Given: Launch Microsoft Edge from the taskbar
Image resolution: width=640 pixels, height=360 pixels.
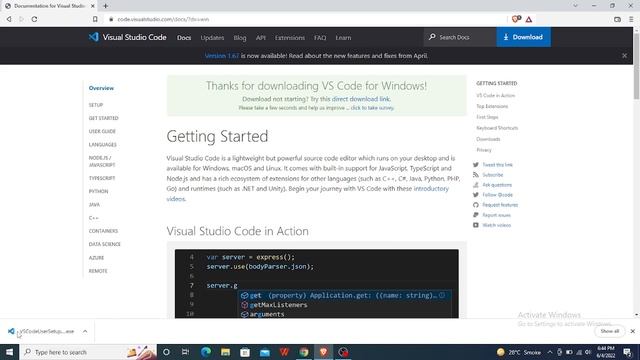Looking at the screenshot, I should tap(206, 352).
